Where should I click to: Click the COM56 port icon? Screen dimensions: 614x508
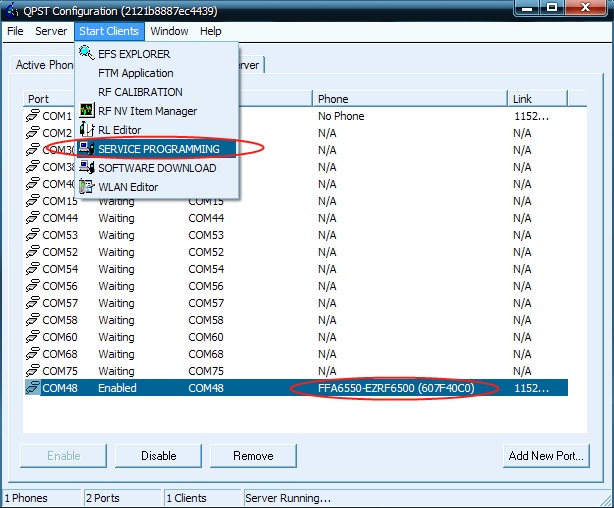coord(33,286)
